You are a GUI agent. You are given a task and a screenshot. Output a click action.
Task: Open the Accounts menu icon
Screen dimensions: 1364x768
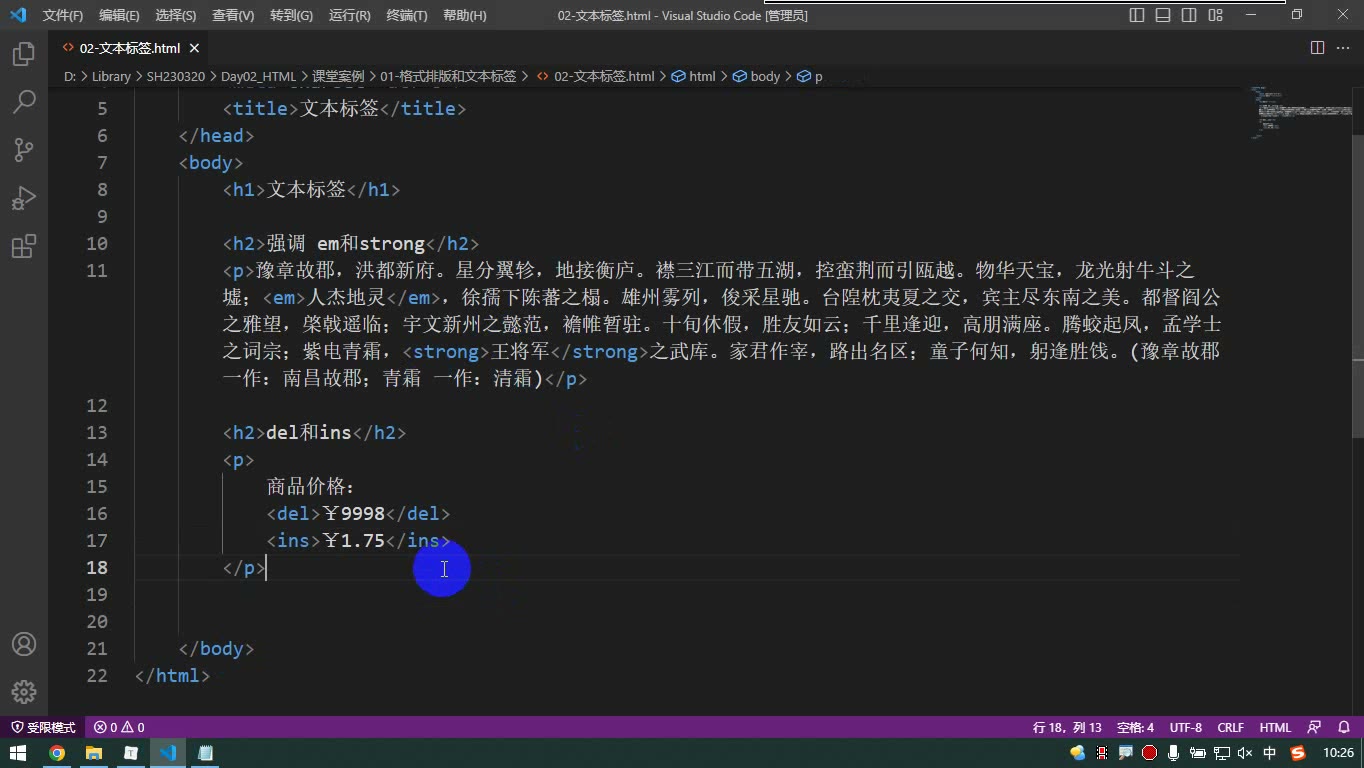pyautogui.click(x=24, y=644)
